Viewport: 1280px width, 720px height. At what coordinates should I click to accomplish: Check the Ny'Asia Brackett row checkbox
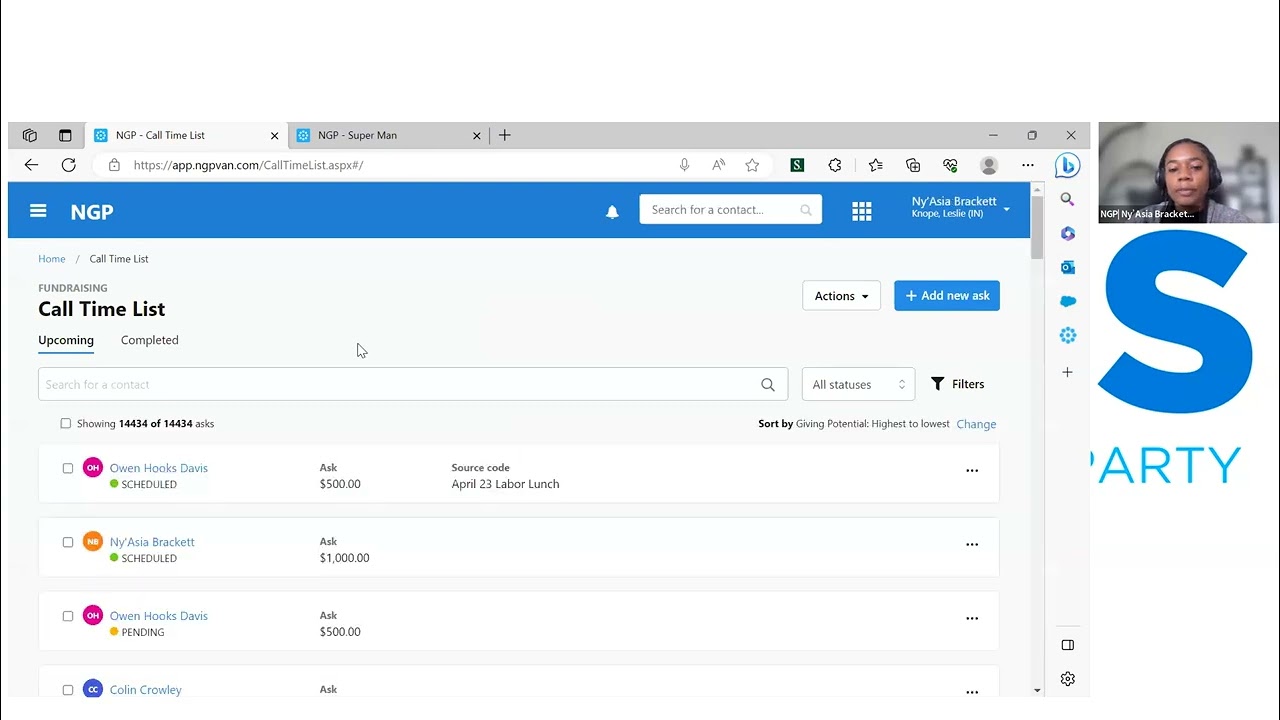point(68,542)
